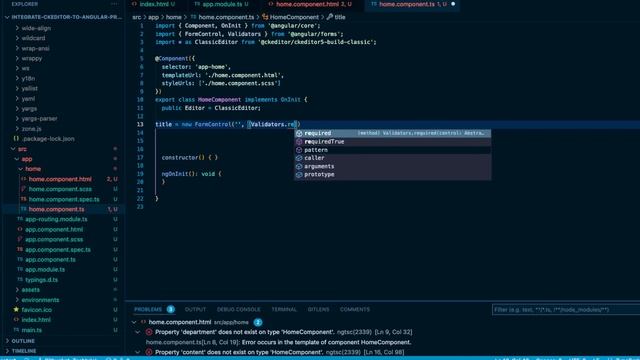Click the unsaved dot on home.component.ts tab
This screenshot has width=640, height=360.
point(453,4)
